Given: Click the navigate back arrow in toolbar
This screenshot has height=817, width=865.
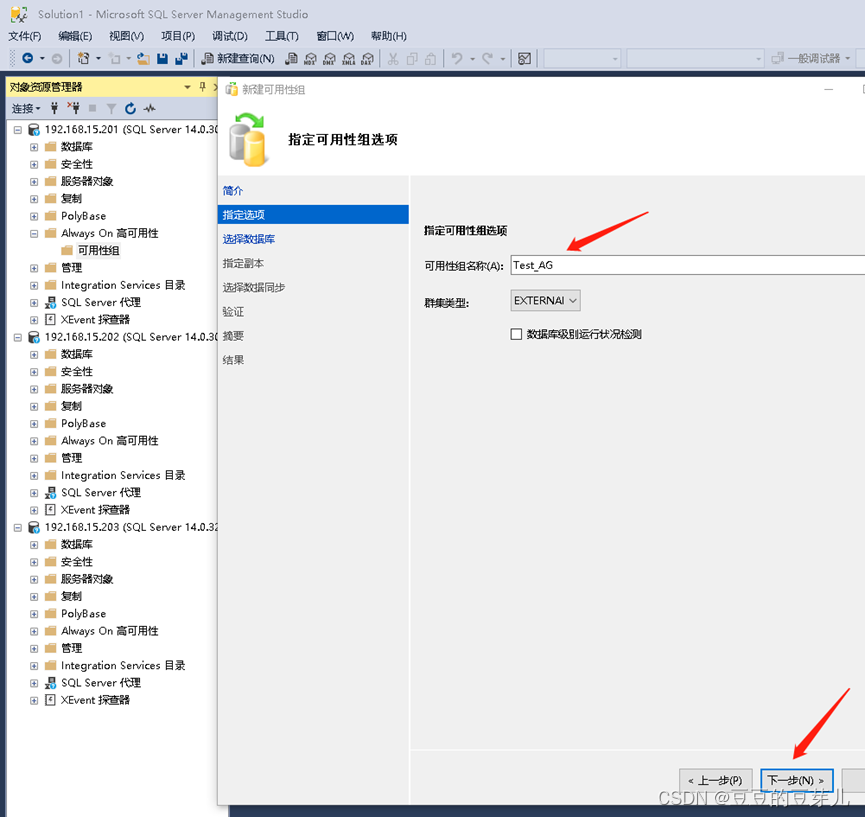Looking at the screenshot, I should [x=28, y=58].
